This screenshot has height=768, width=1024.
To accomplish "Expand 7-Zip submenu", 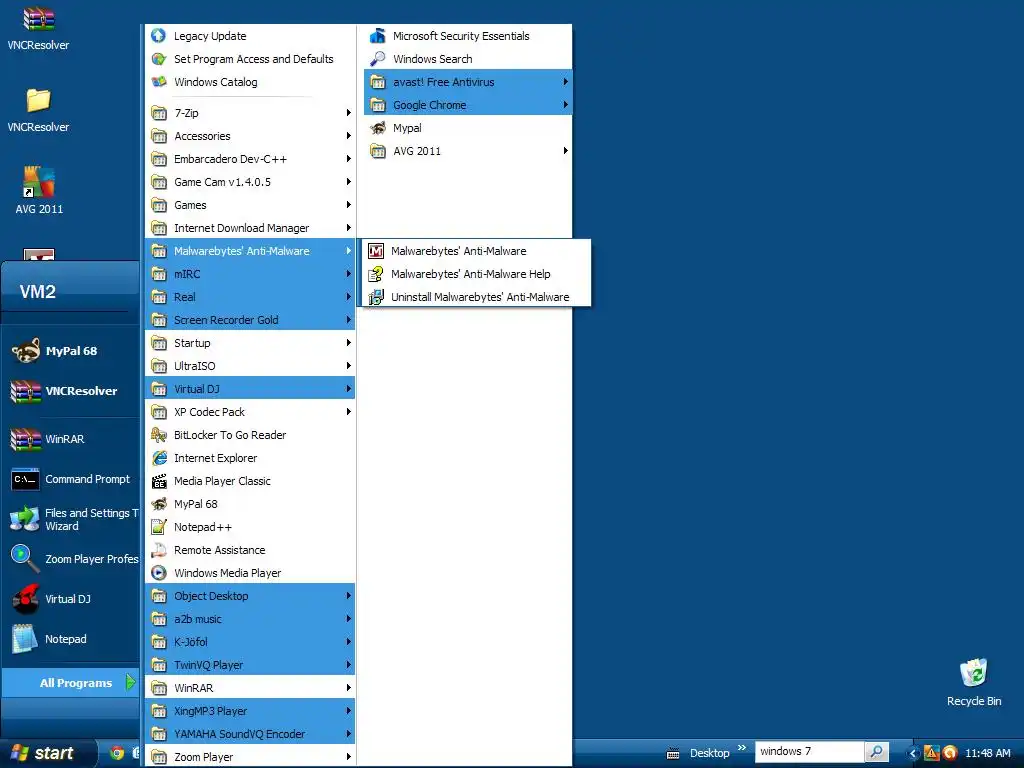I will (x=249, y=113).
